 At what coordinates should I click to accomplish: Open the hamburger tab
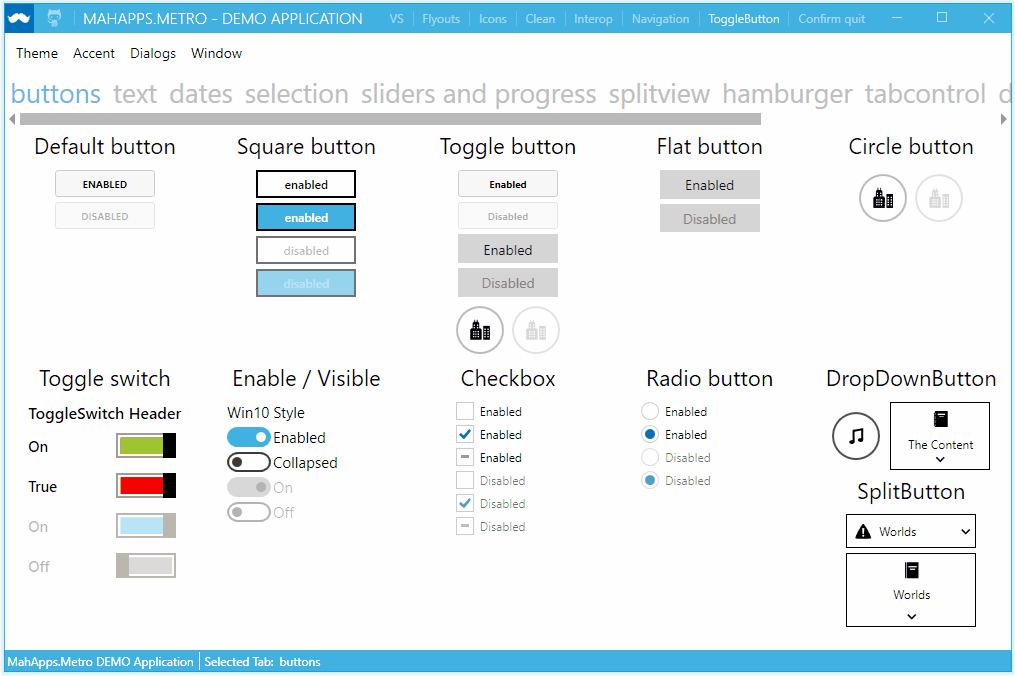pos(787,95)
